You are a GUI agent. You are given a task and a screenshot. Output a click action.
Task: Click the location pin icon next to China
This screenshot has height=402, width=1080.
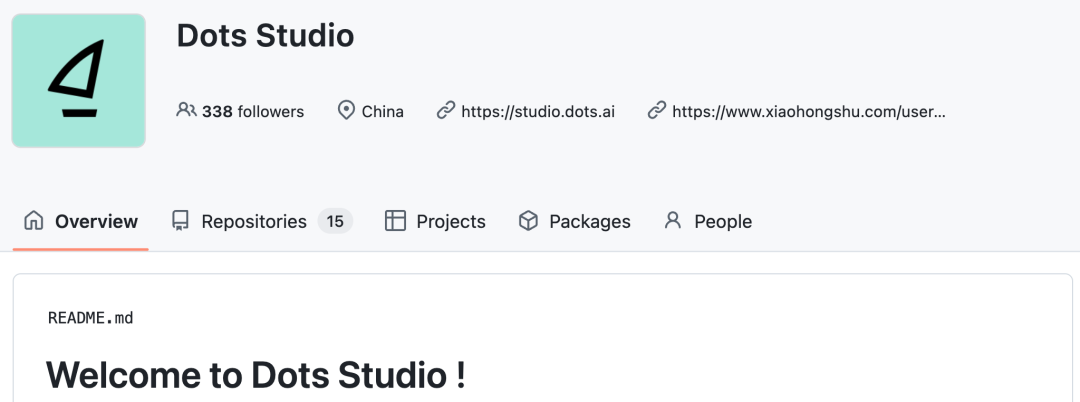[346, 110]
